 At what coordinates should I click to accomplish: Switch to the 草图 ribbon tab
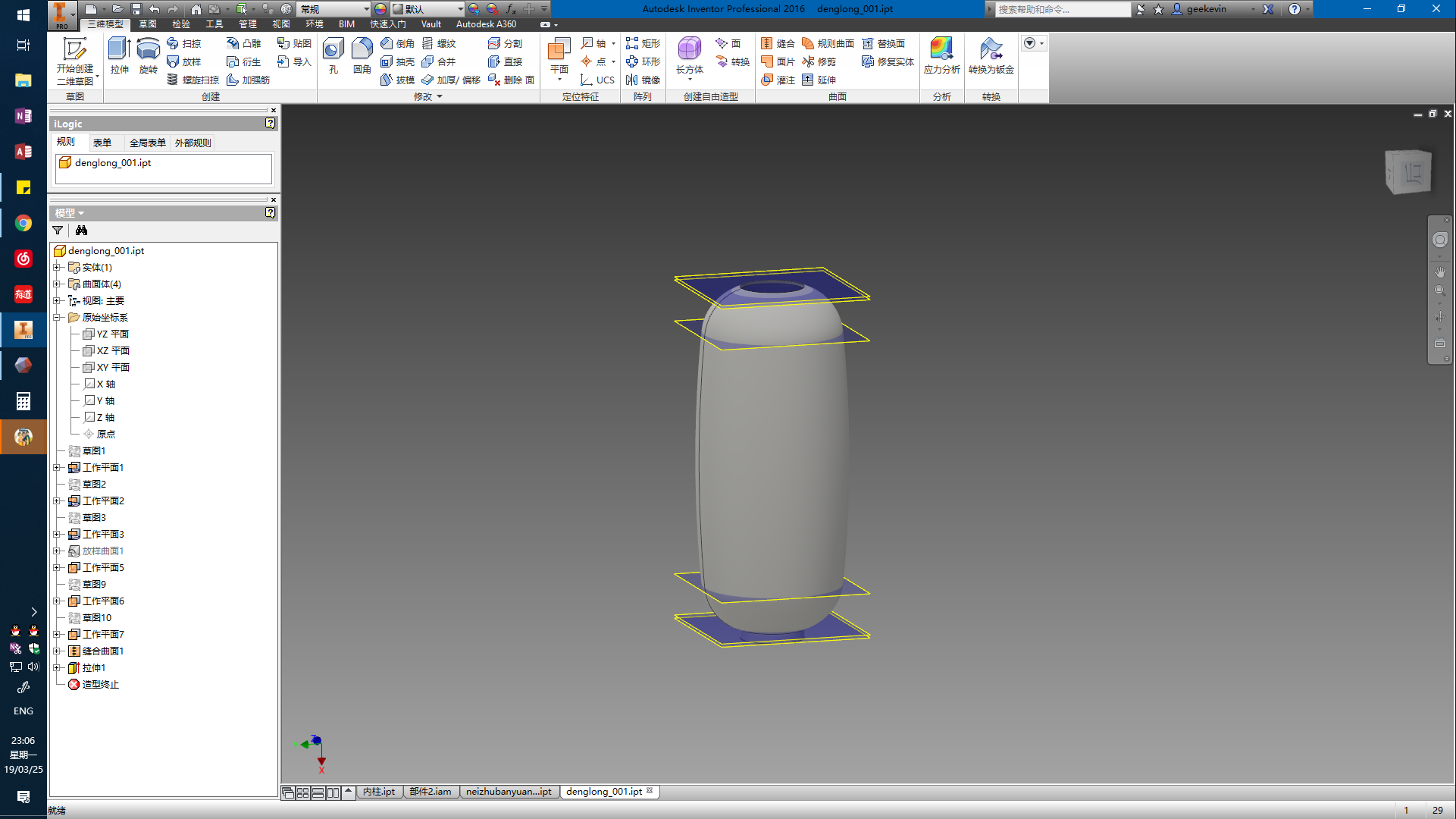(148, 24)
